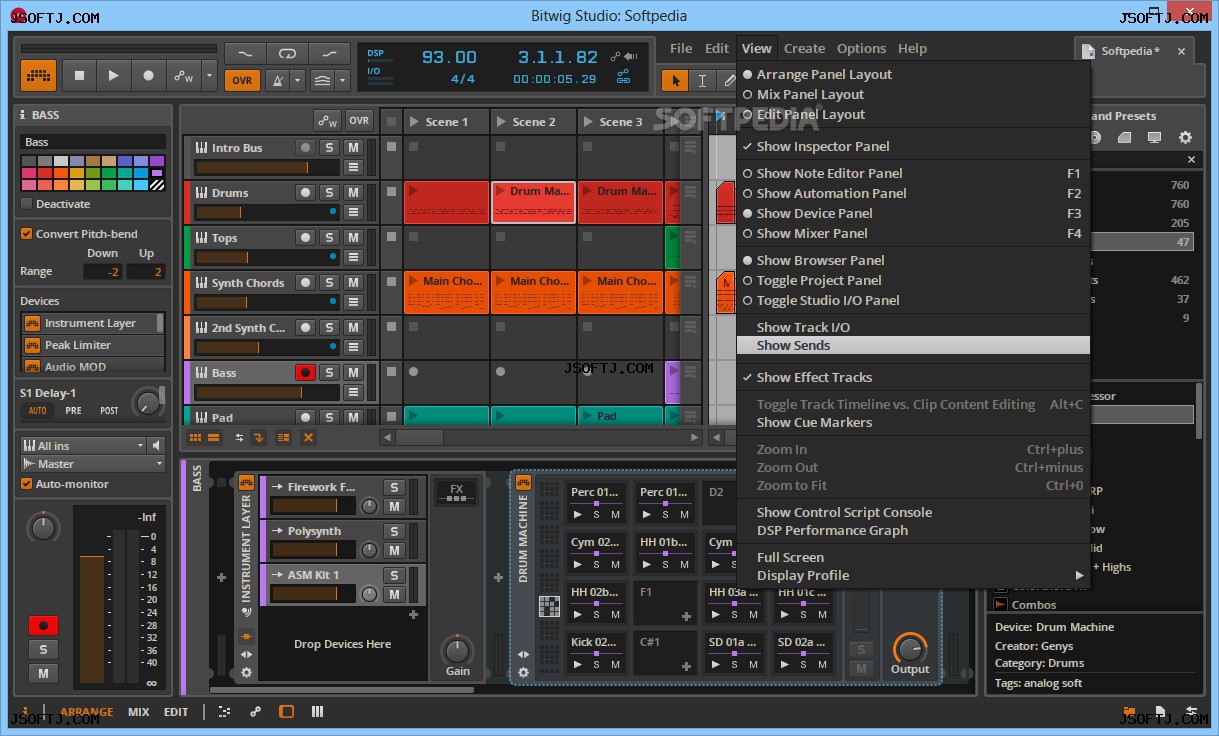Switch to EDIT view at bottom

click(x=176, y=712)
